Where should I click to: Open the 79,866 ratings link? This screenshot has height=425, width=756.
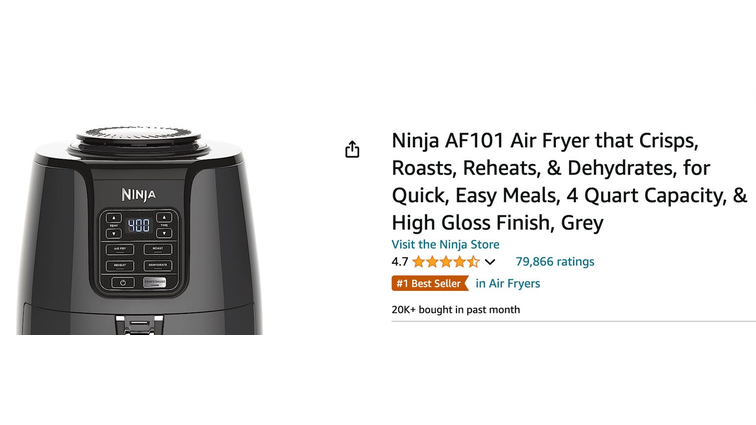point(555,261)
